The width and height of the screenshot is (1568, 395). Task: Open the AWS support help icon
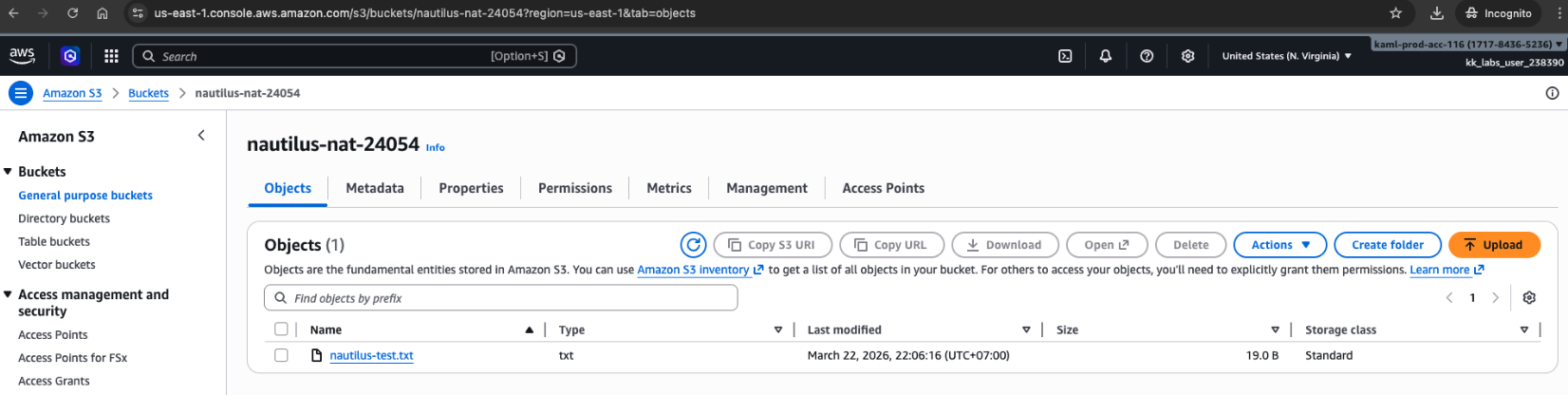click(x=1147, y=56)
